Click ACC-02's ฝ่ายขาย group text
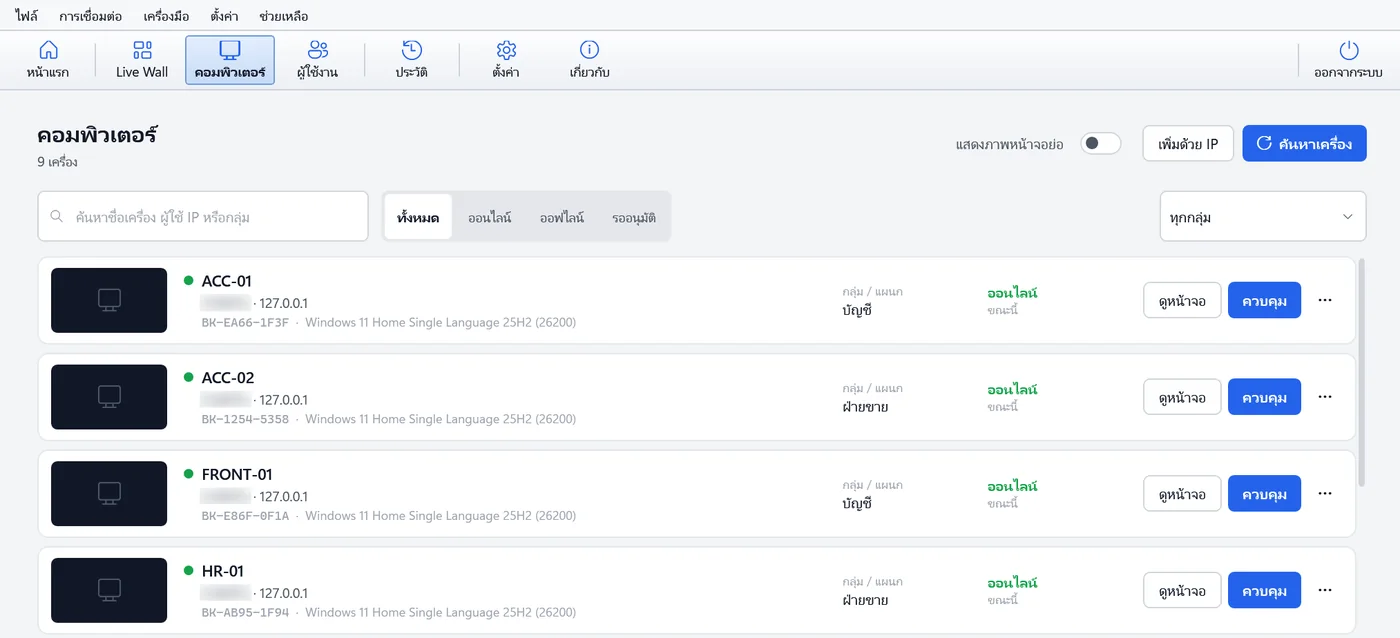This screenshot has height=638, width=1400. tap(865, 407)
